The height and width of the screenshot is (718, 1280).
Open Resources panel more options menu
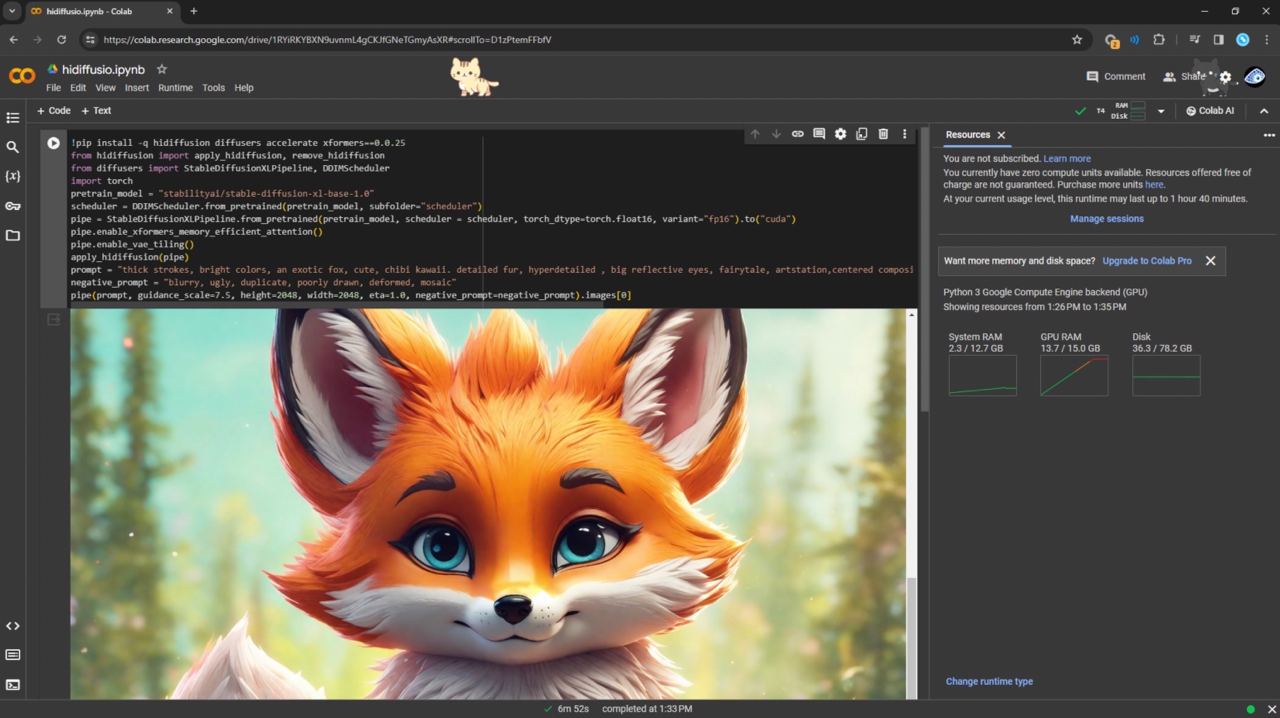(1269, 135)
